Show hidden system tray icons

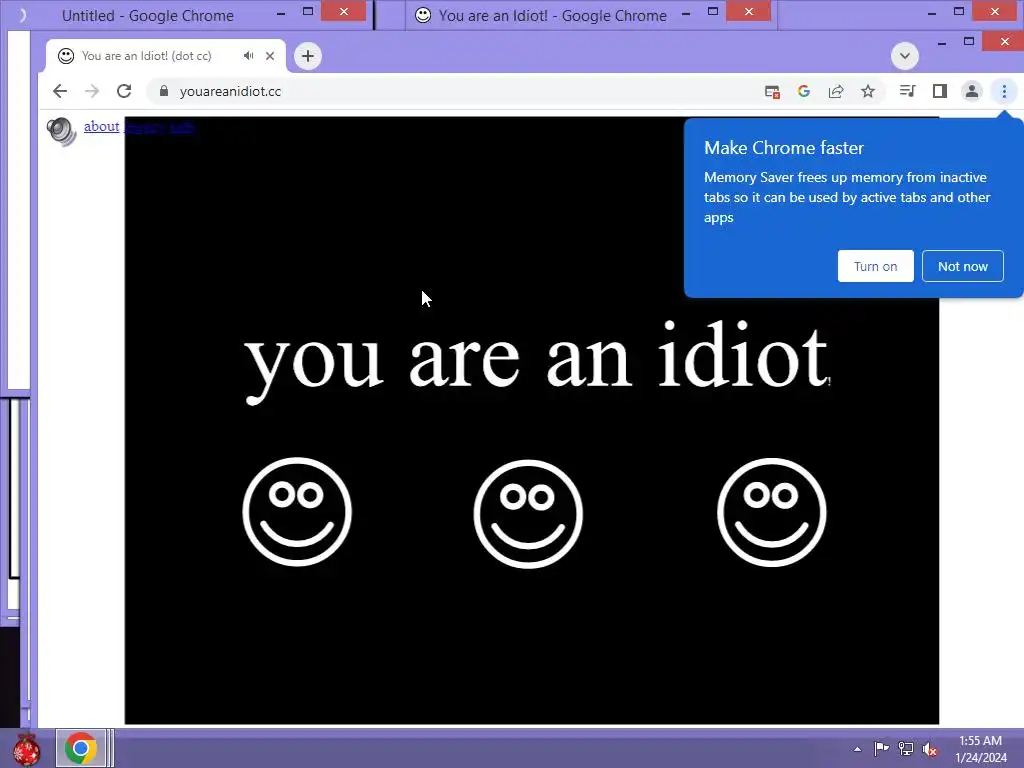[x=857, y=749]
